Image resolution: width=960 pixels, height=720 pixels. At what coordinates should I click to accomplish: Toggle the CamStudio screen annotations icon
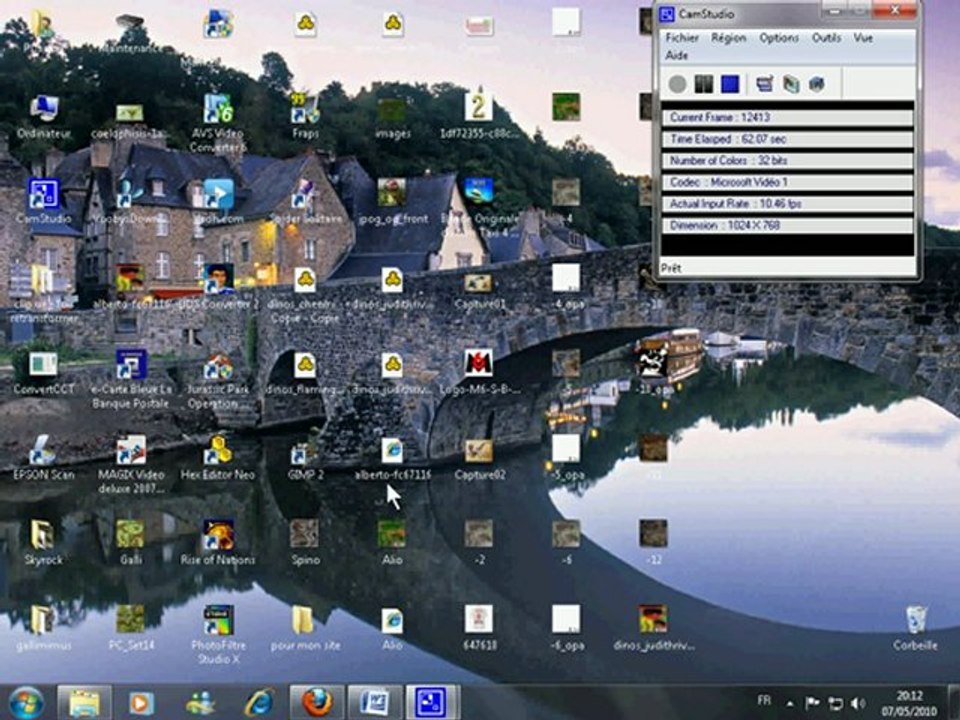765,84
